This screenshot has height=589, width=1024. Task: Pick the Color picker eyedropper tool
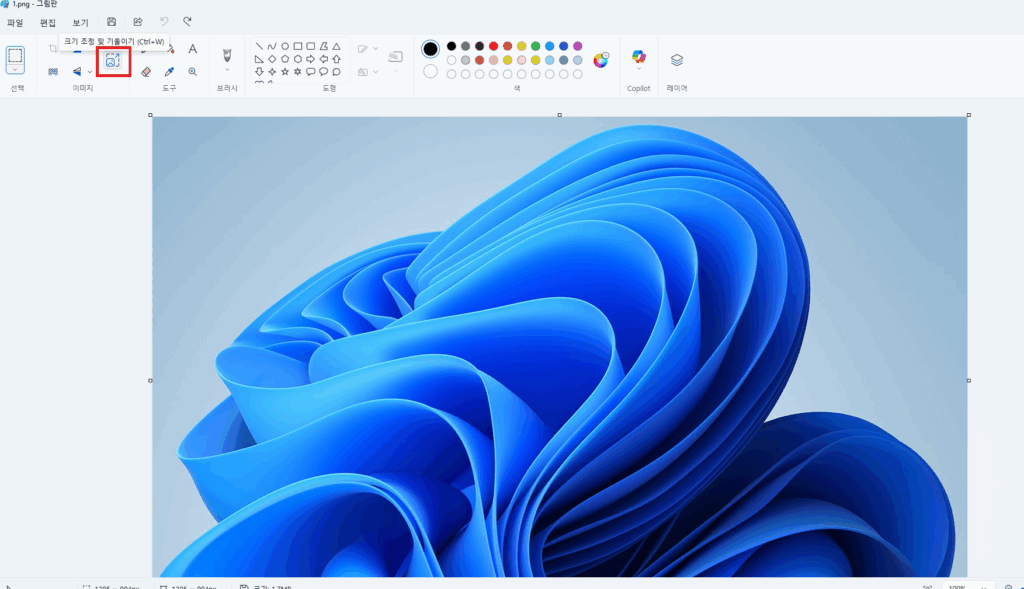[x=169, y=72]
